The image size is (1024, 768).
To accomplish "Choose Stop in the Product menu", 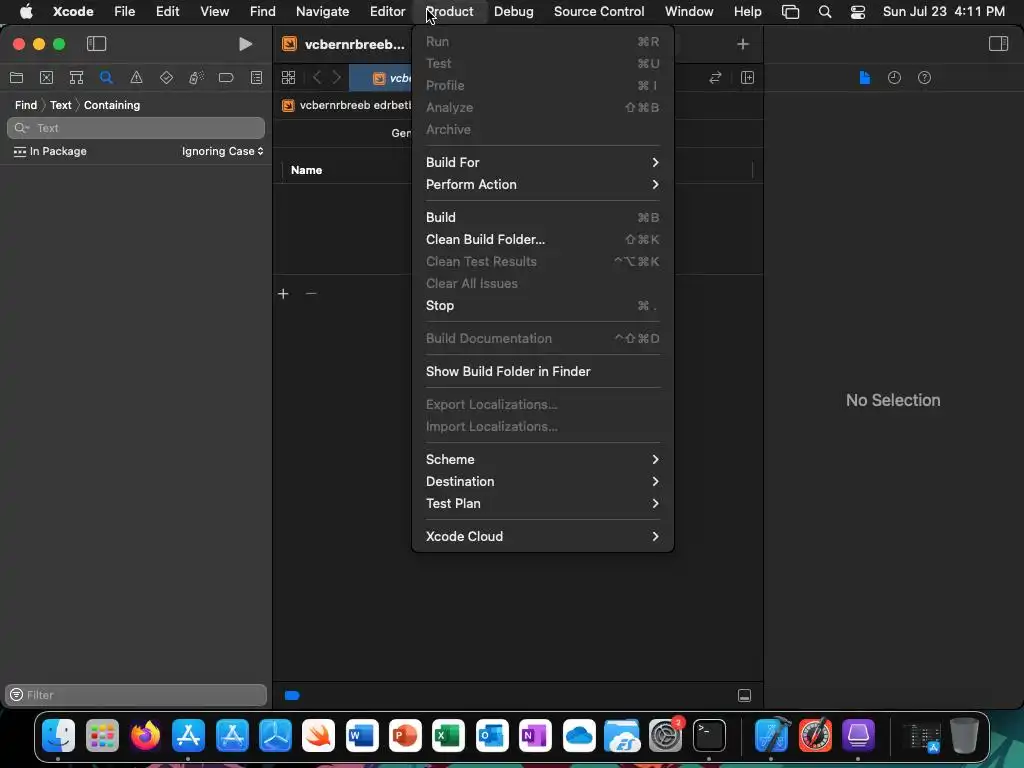I will [543, 306].
